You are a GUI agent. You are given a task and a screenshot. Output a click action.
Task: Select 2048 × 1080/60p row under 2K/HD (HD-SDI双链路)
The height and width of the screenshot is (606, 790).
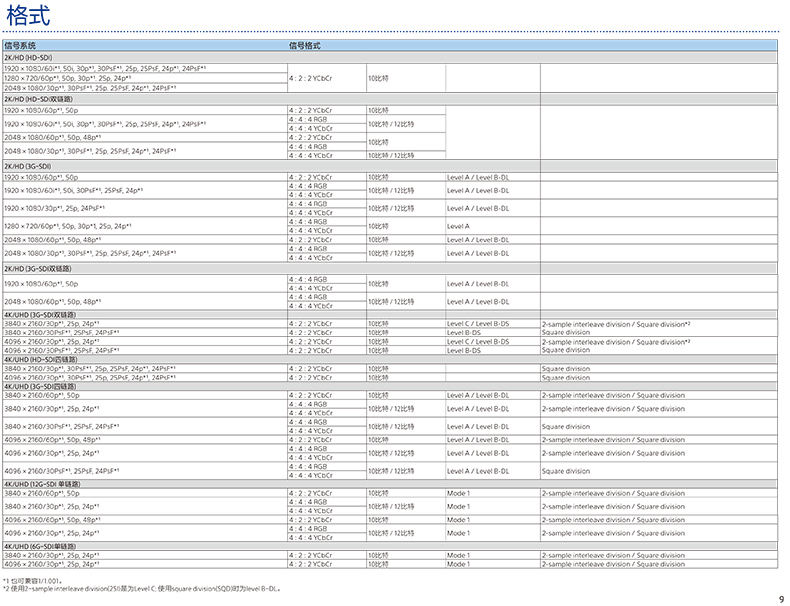click(x=225, y=137)
